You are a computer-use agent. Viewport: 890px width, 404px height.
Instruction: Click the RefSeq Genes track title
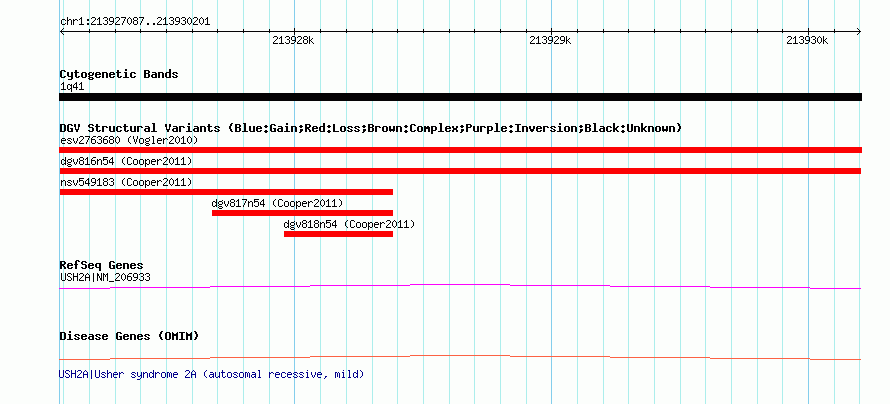[102, 266]
